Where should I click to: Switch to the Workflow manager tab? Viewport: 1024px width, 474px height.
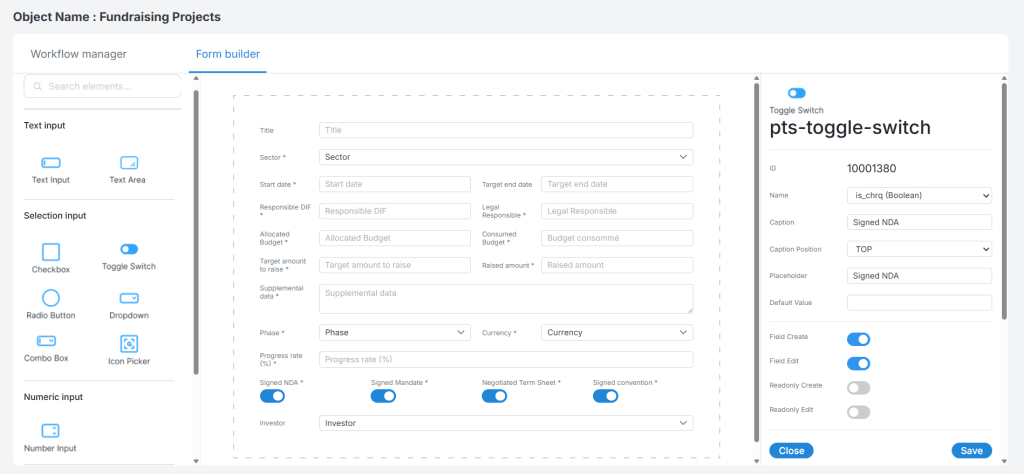coord(79,54)
